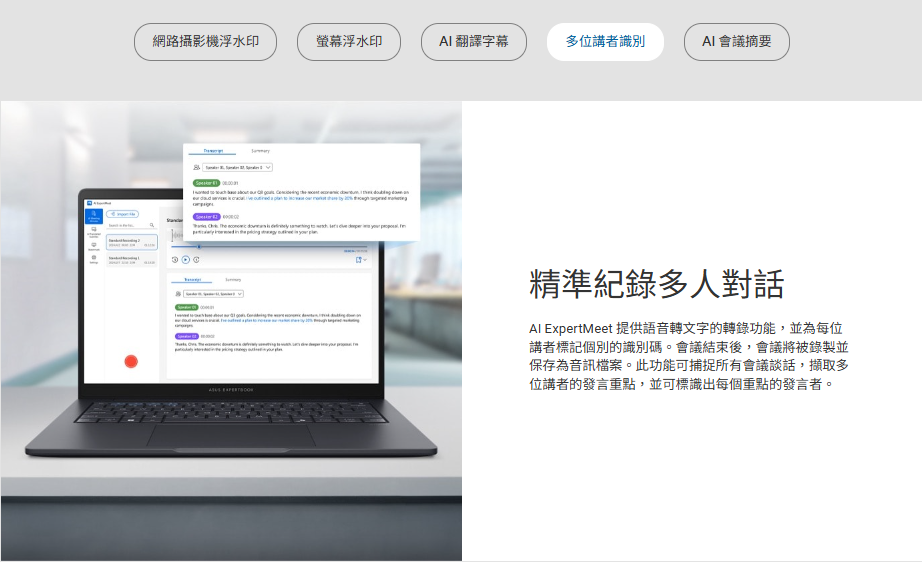Screen dimensions: 922x562
Task: Select the Standard Recording 2 item
Action: 132,242
